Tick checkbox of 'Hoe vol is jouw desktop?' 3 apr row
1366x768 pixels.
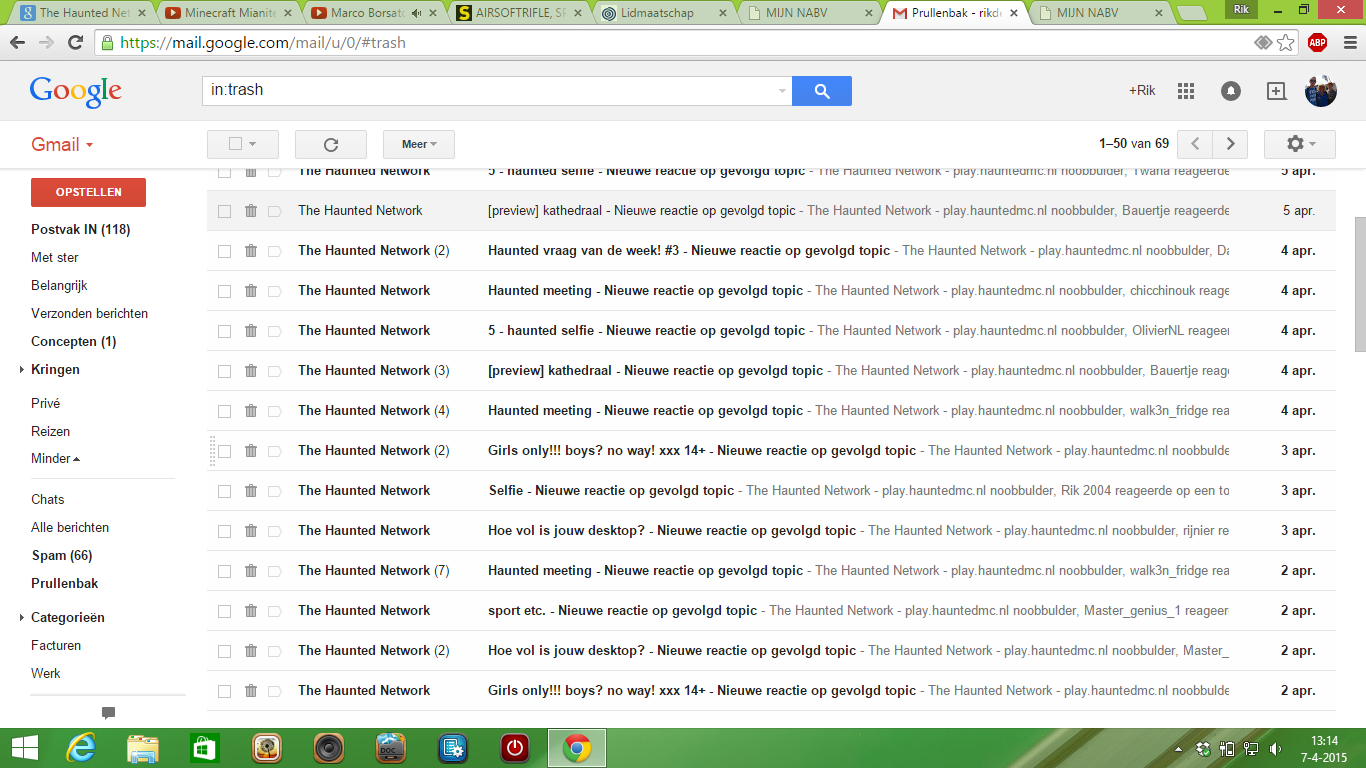(x=224, y=531)
